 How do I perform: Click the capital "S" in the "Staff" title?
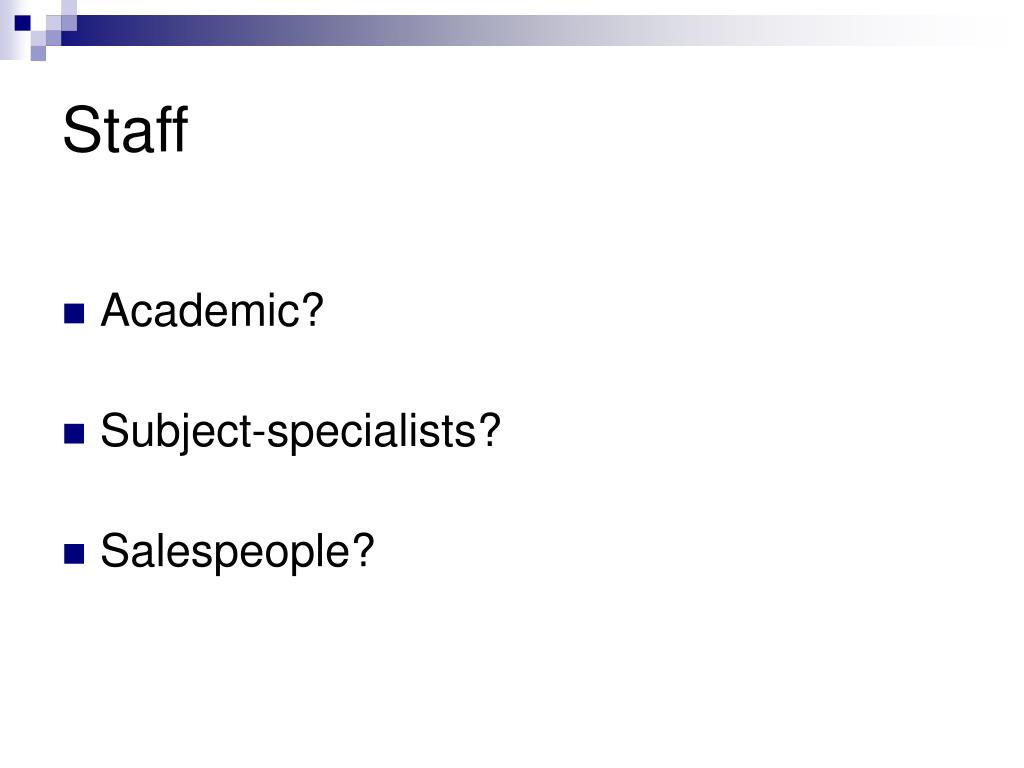80,130
